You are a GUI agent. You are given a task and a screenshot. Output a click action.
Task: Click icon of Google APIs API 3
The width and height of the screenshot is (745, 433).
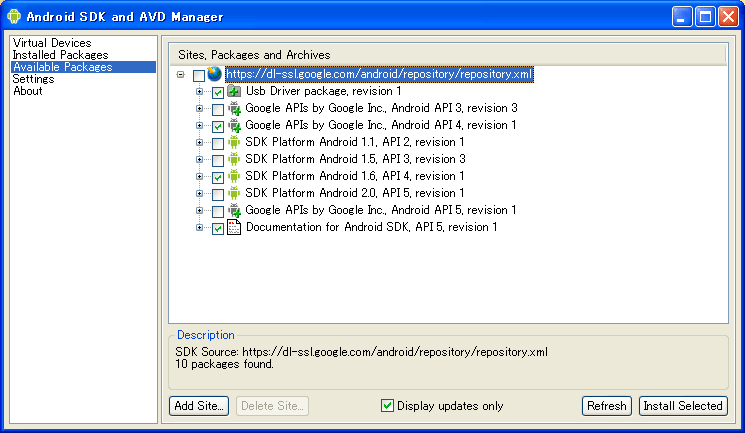click(234, 108)
